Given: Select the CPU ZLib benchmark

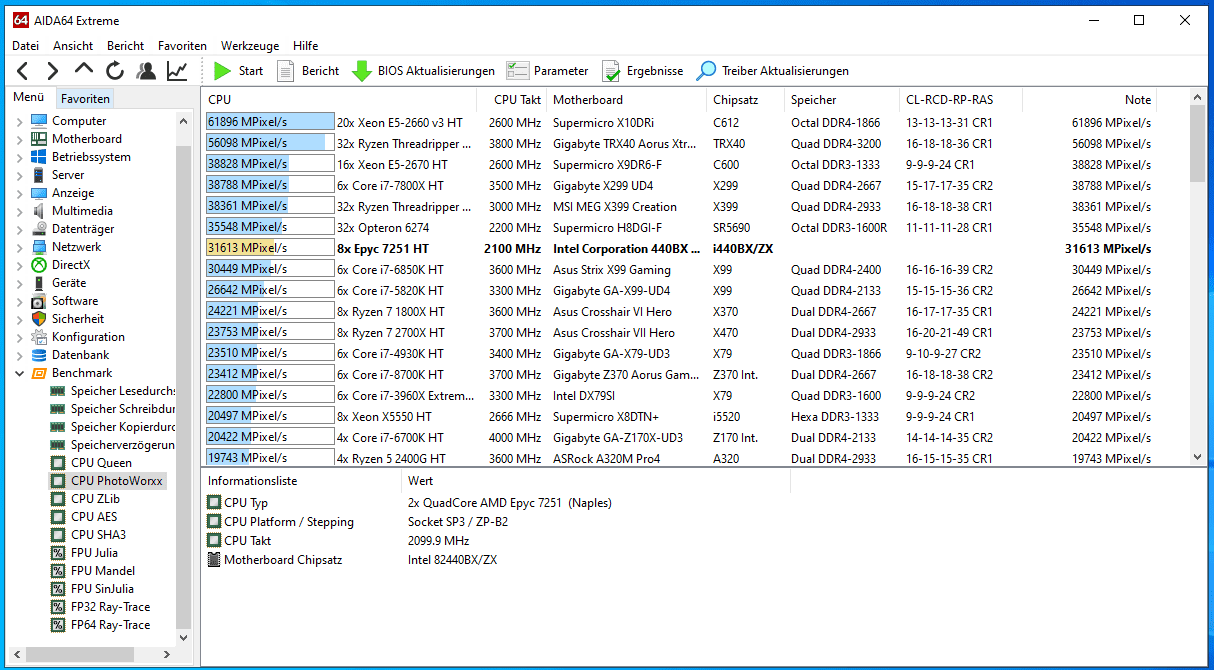Looking at the screenshot, I should (95, 499).
